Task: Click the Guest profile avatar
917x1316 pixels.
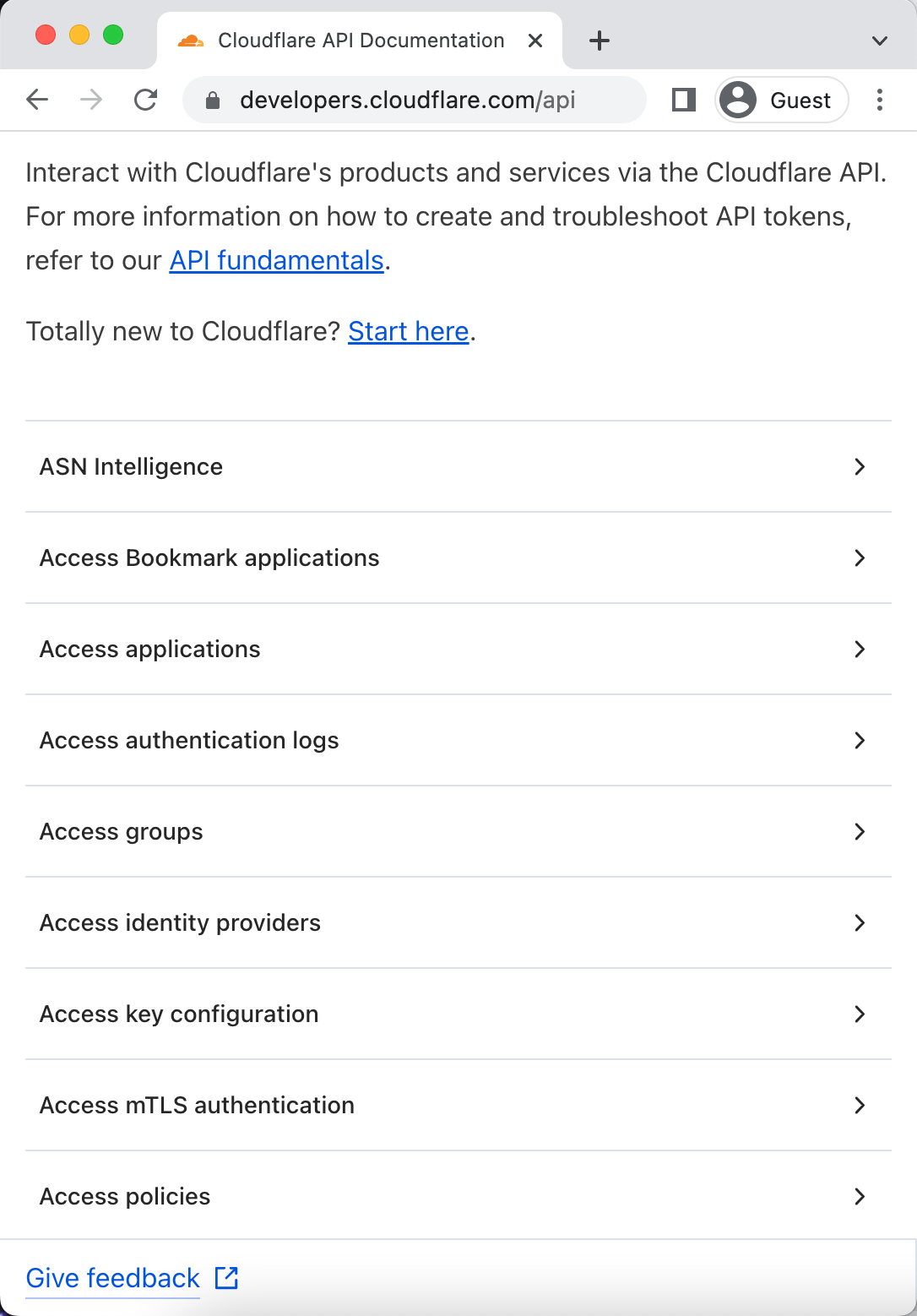Action: (x=738, y=100)
